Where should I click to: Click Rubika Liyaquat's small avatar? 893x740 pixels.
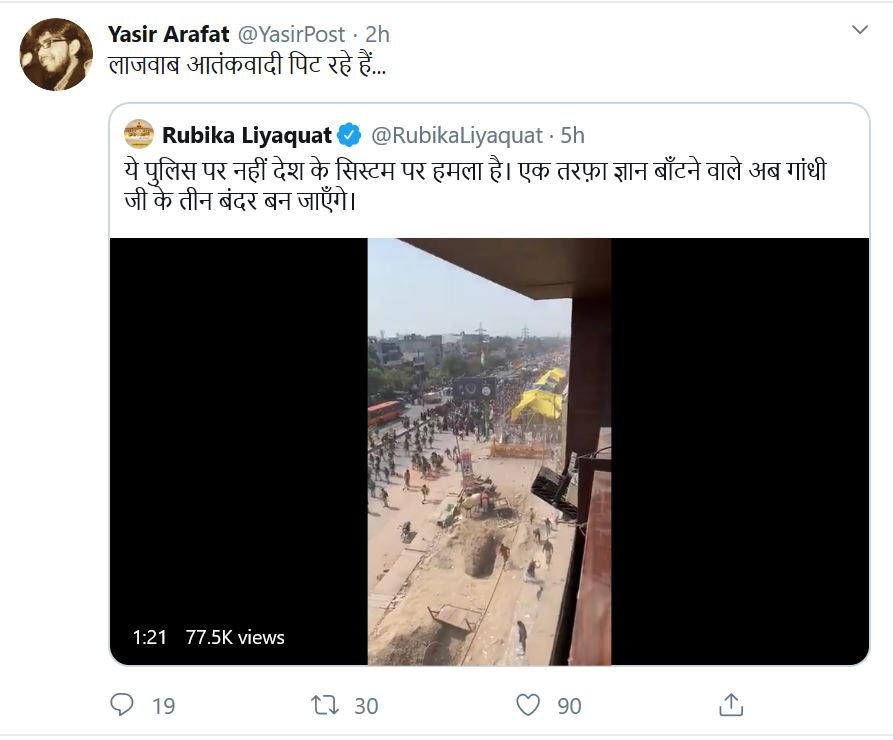coord(139,134)
